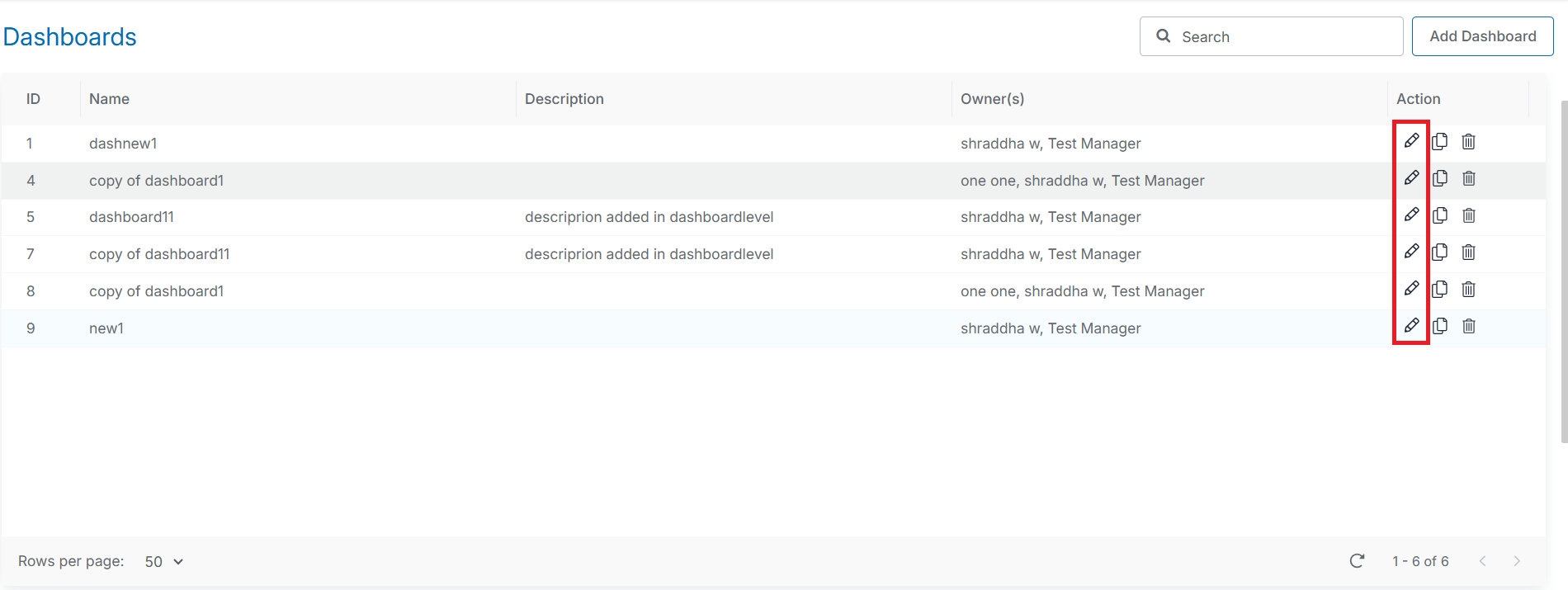Screen dimensions: 1568x590
Task: Edit the dashnew1 dashboard with pencil icon
Action: (1411, 141)
